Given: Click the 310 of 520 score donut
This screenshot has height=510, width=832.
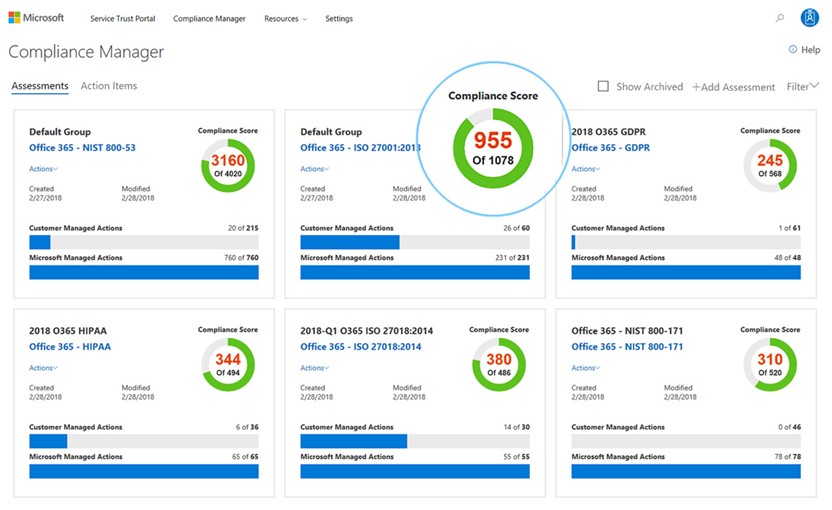Looking at the screenshot, I should point(770,365).
